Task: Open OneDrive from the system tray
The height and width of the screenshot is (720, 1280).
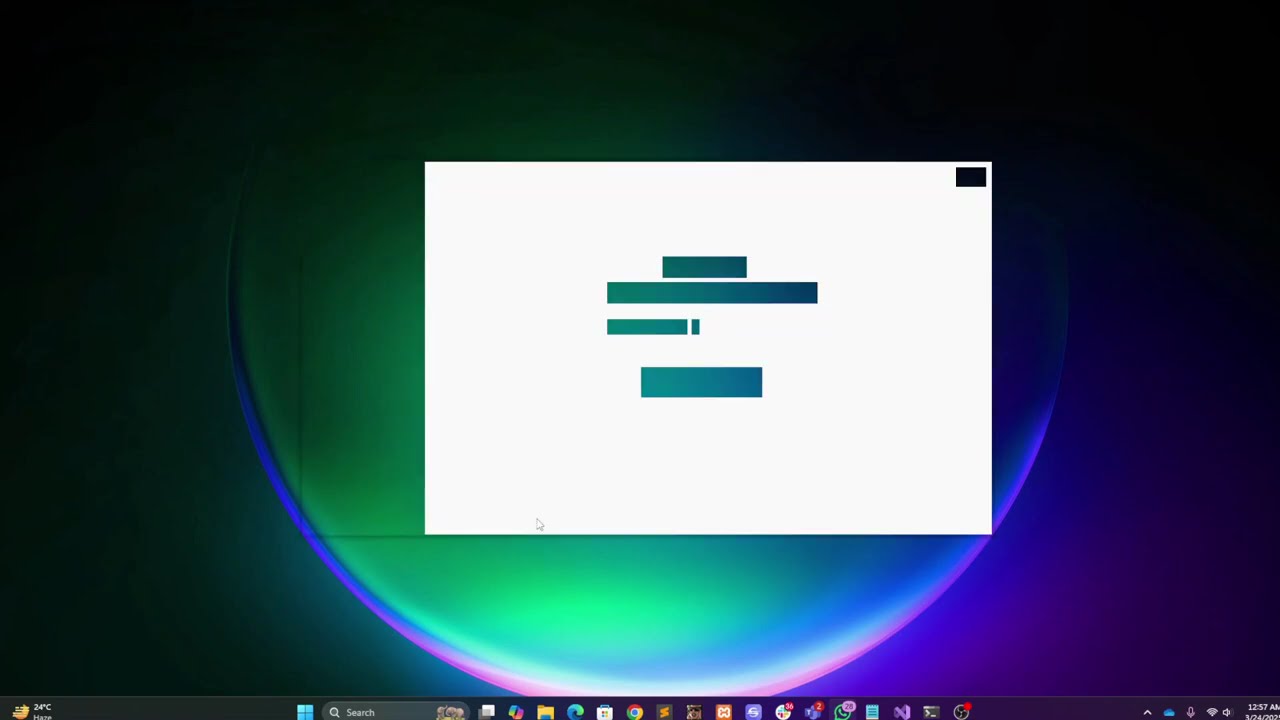Action: (x=1168, y=712)
